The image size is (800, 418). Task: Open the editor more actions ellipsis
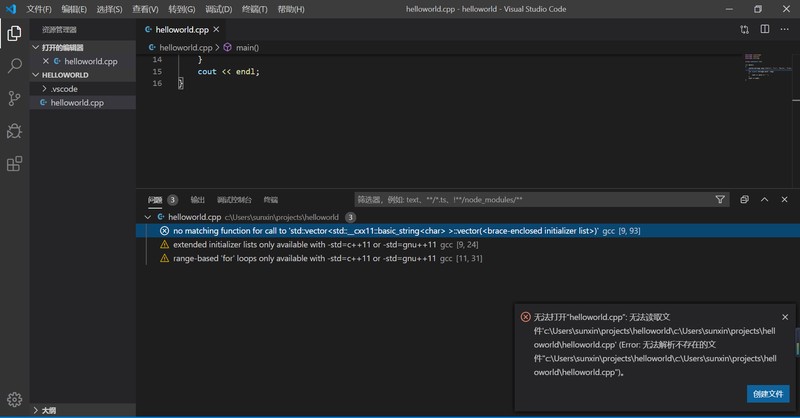pos(784,29)
